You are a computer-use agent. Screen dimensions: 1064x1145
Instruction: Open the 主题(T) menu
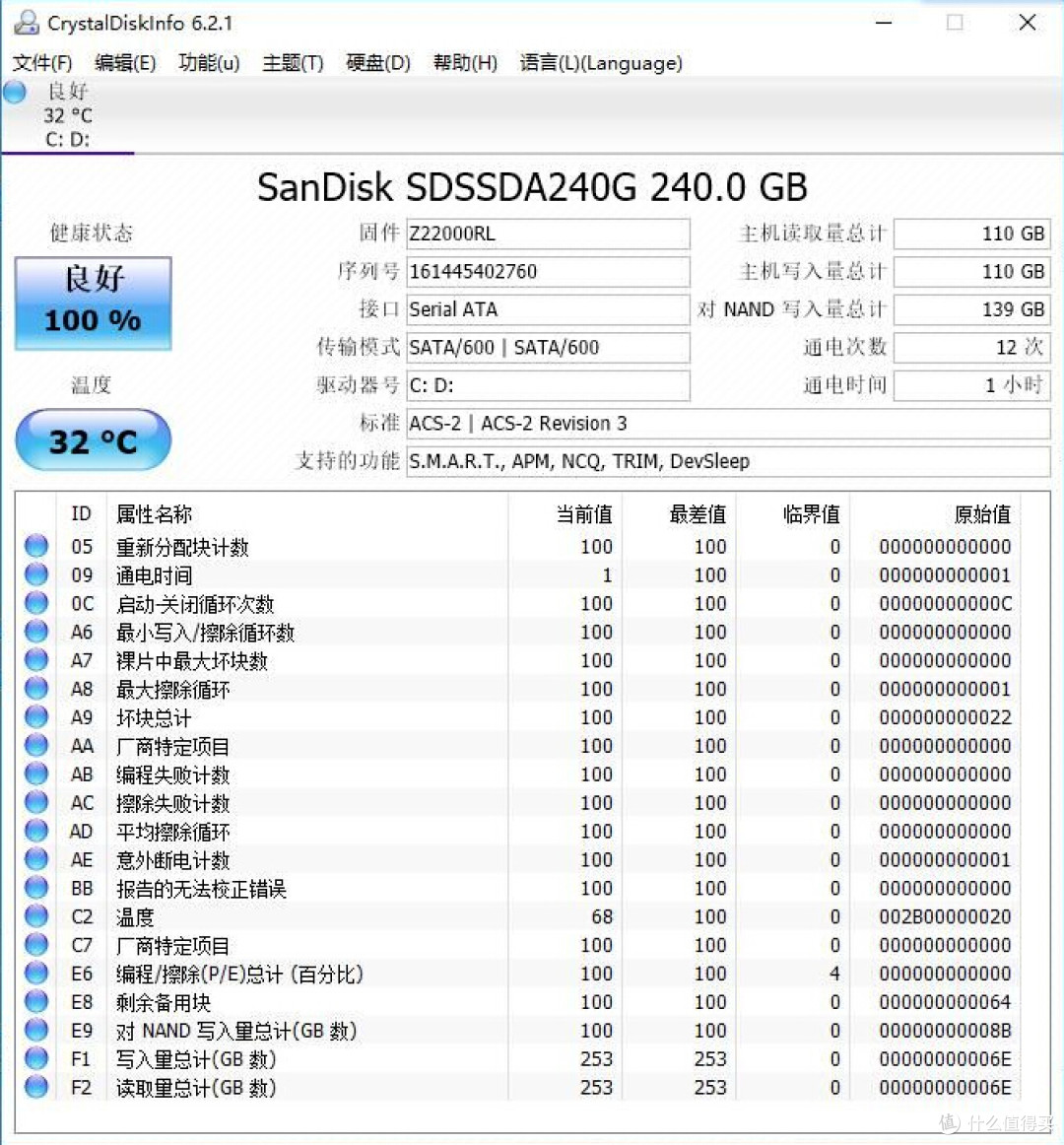(293, 63)
